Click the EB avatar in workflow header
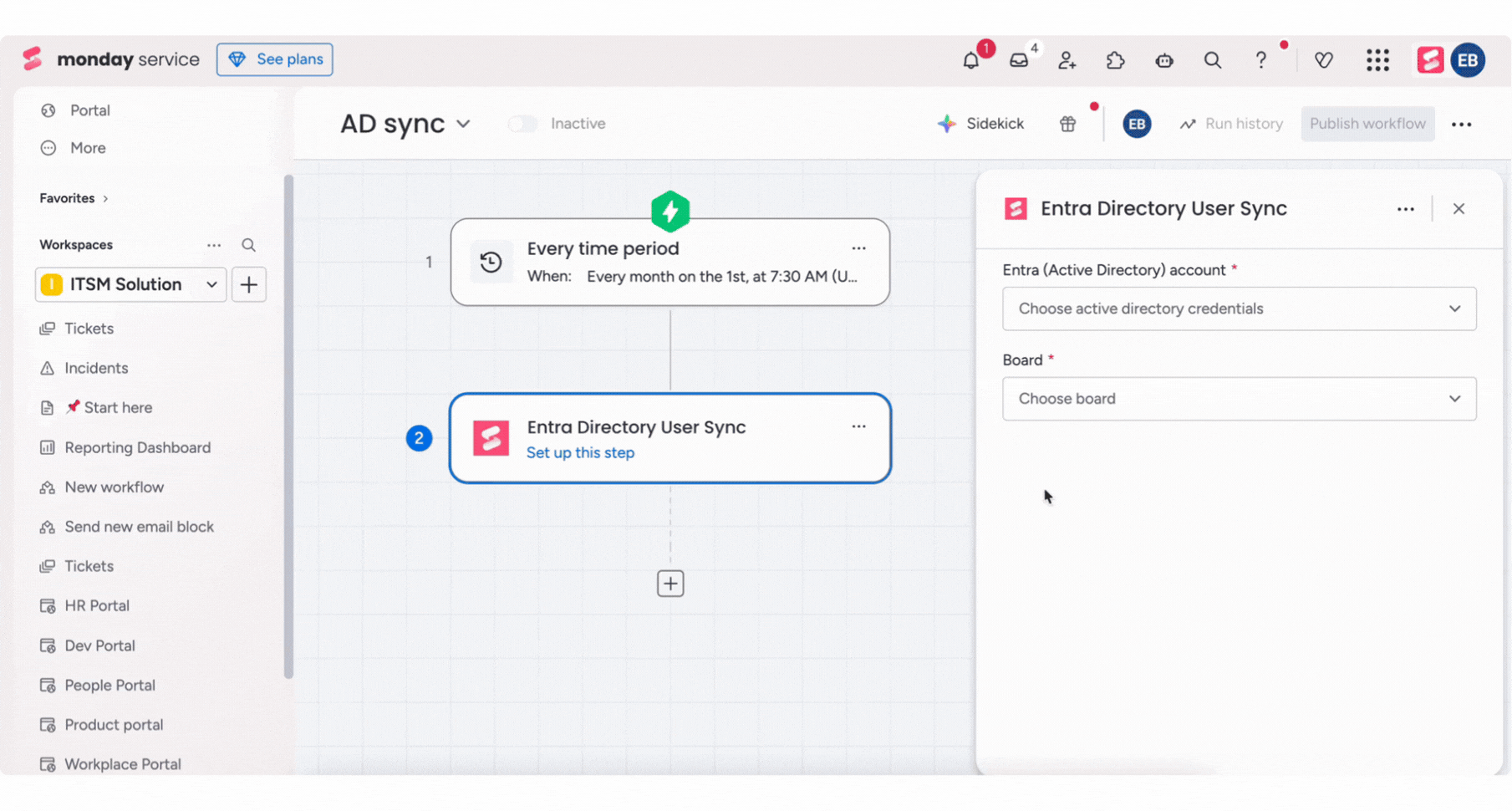Viewport: 1512px width, 811px height. (1137, 125)
